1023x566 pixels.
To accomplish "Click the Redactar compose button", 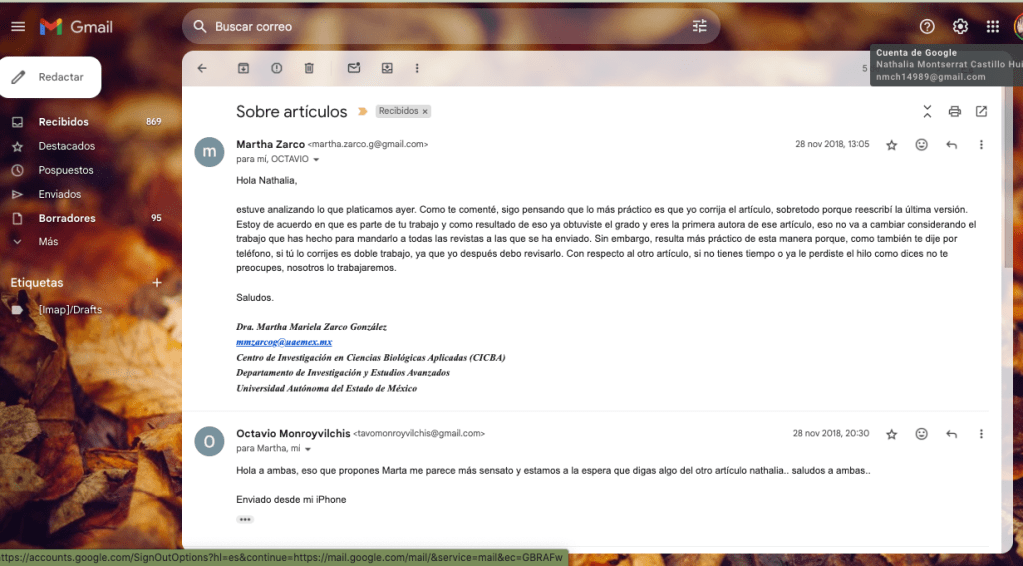I will (x=50, y=77).
